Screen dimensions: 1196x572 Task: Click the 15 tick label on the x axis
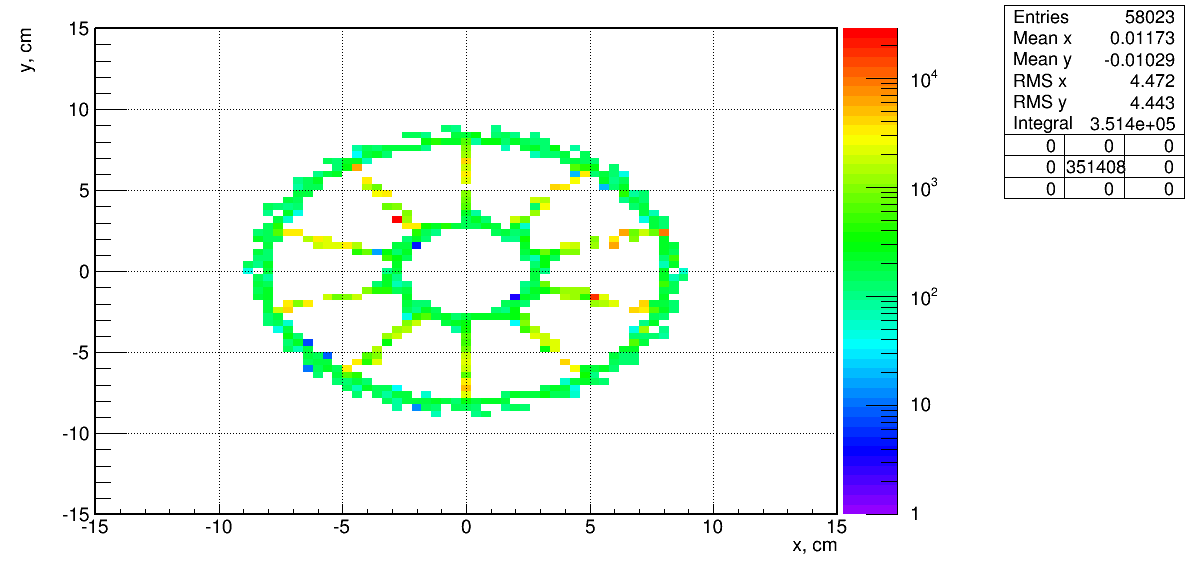coord(836,527)
